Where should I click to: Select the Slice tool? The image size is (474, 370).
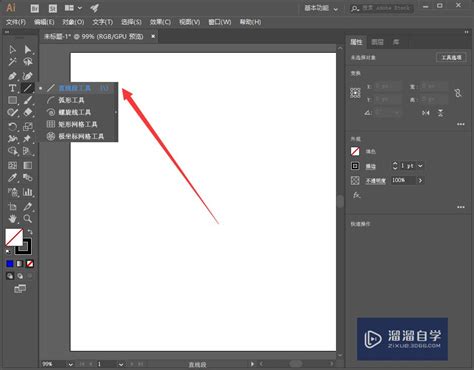click(x=28, y=207)
